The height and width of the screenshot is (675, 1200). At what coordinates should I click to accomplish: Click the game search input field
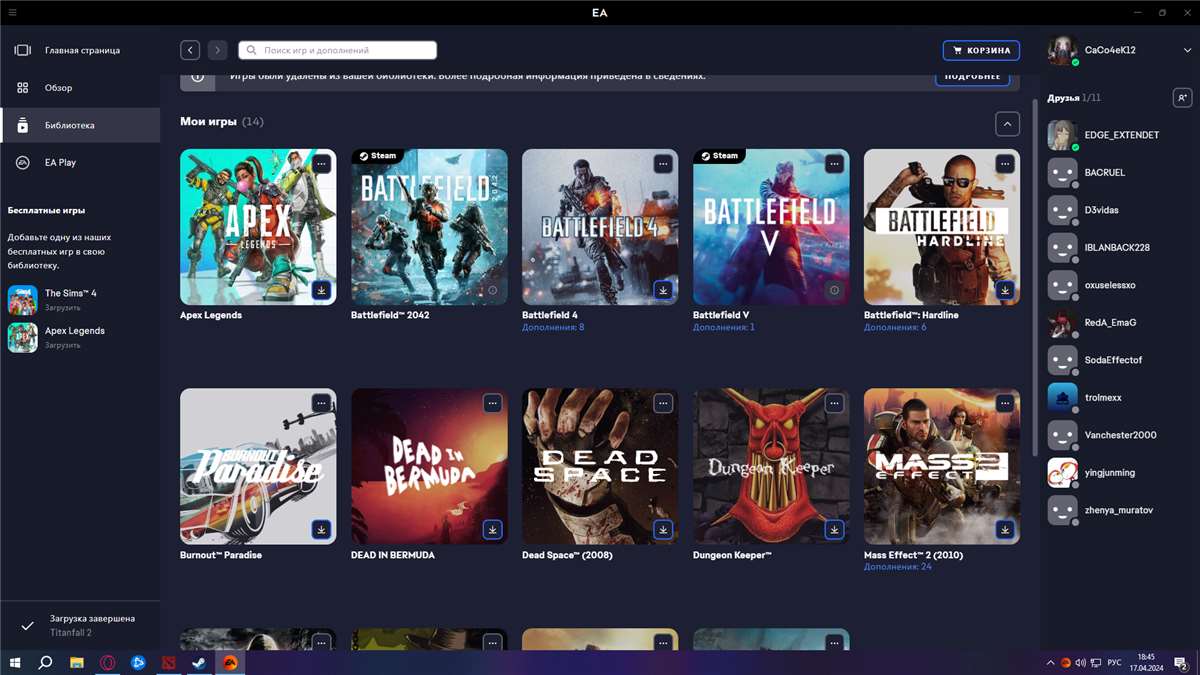pyautogui.click(x=335, y=49)
